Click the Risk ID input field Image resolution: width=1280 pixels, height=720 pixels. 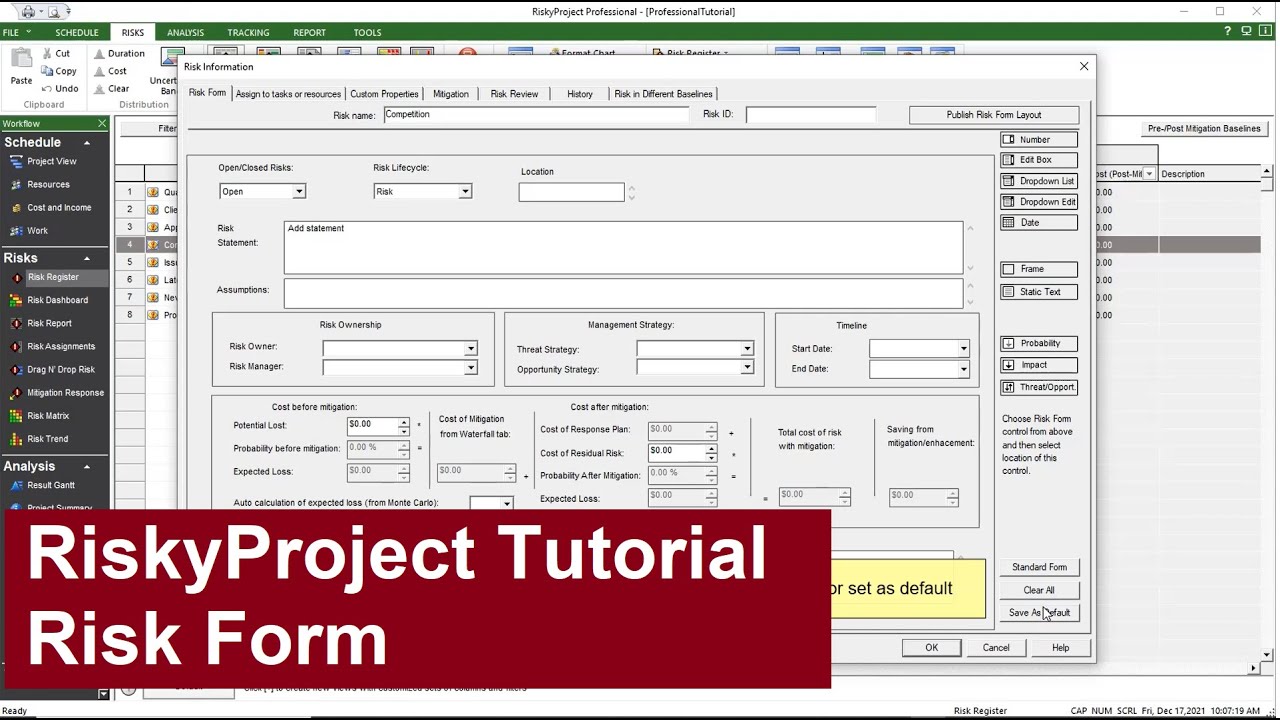pos(810,115)
